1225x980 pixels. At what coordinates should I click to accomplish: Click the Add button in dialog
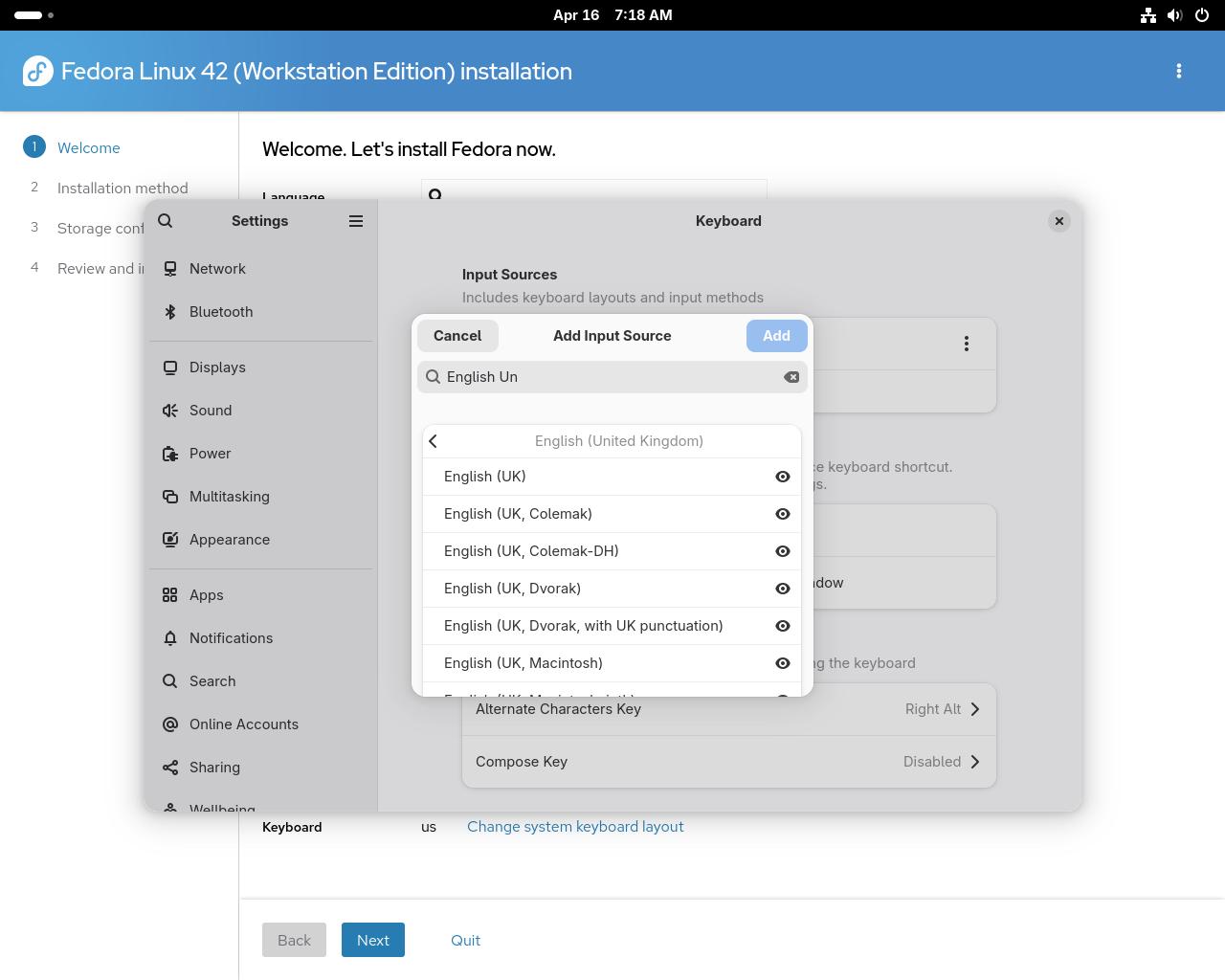tap(776, 336)
